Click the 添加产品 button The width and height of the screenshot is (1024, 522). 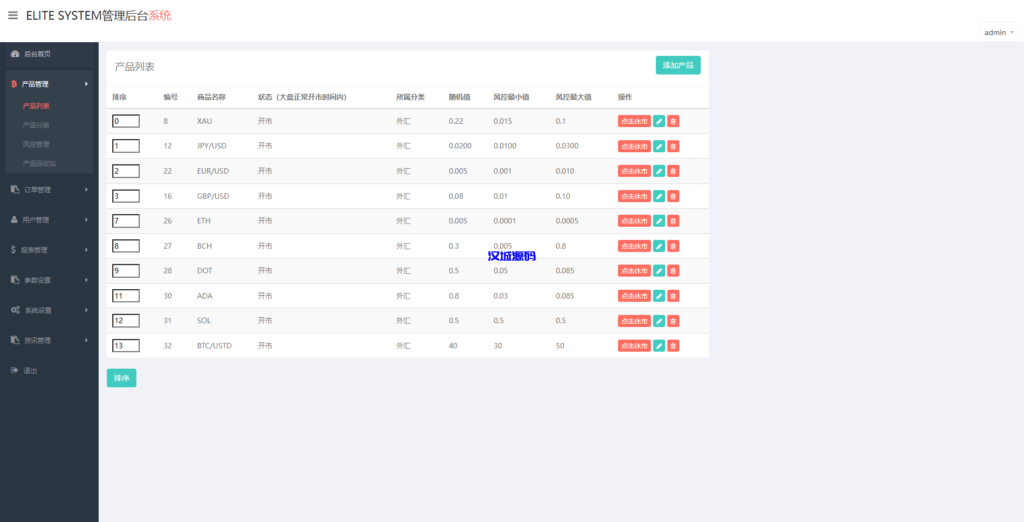[x=678, y=65]
